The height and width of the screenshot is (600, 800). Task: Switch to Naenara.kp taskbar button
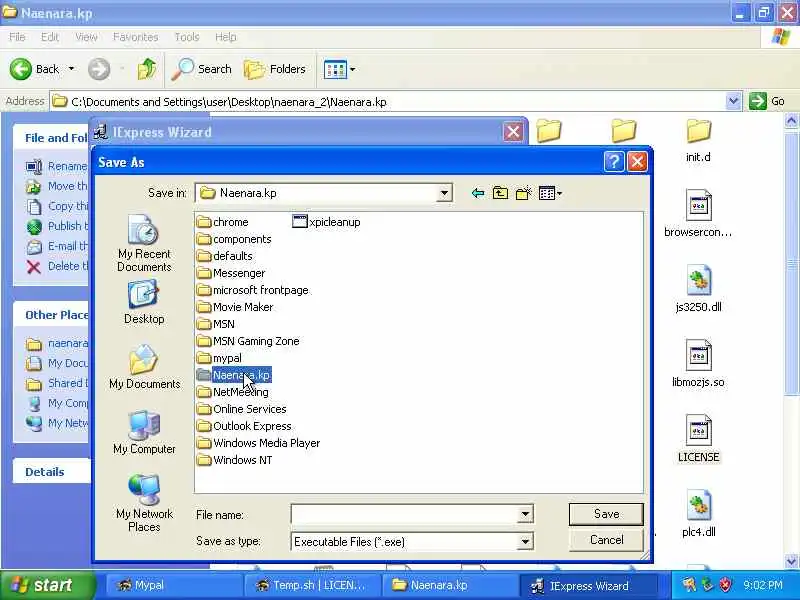(x=450, y=585)
